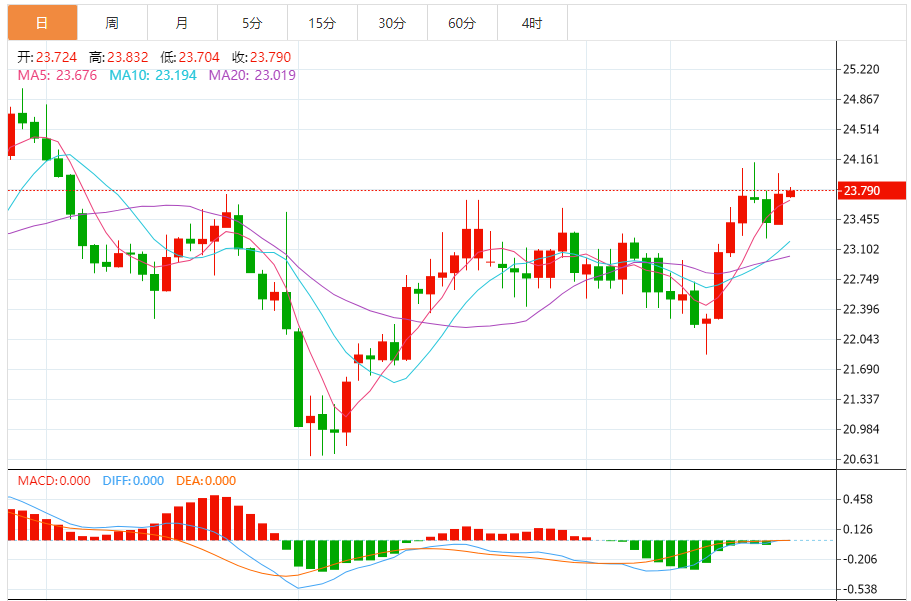Click the 收: 23.790 close value

click(261, 57)
